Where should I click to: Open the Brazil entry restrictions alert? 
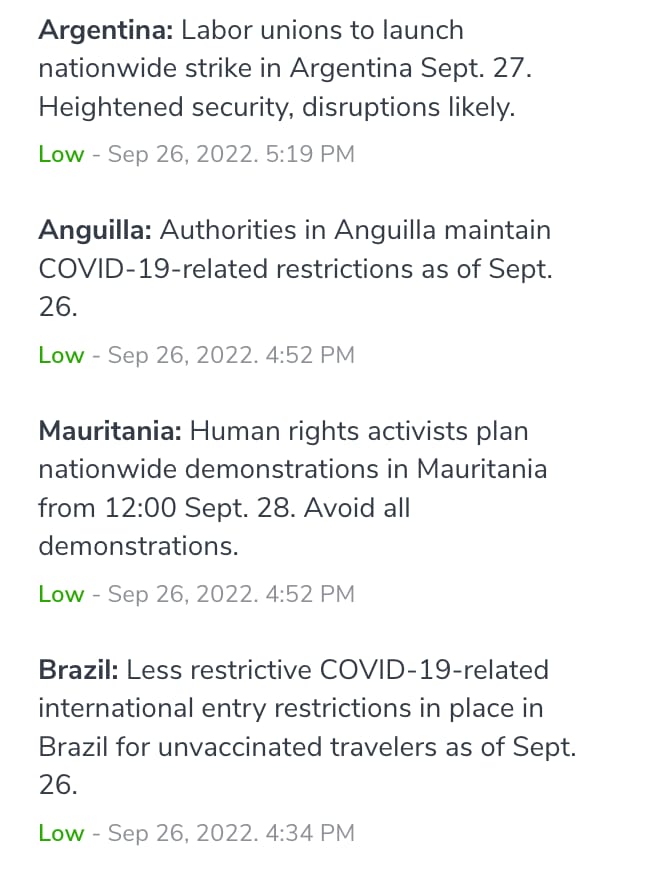(x=307, y=727)
